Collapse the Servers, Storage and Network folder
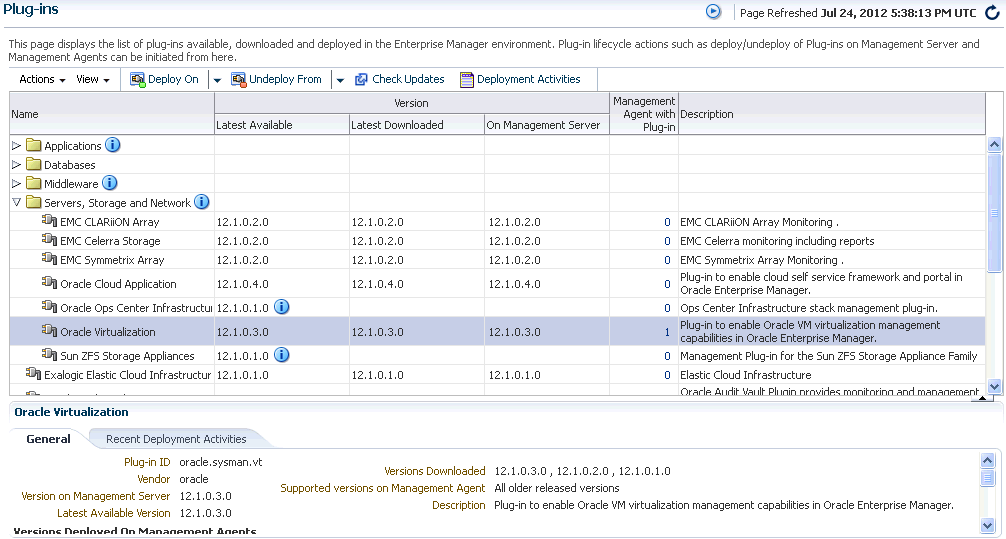Viewport: 1006px width, 539px height. (17, 202)
